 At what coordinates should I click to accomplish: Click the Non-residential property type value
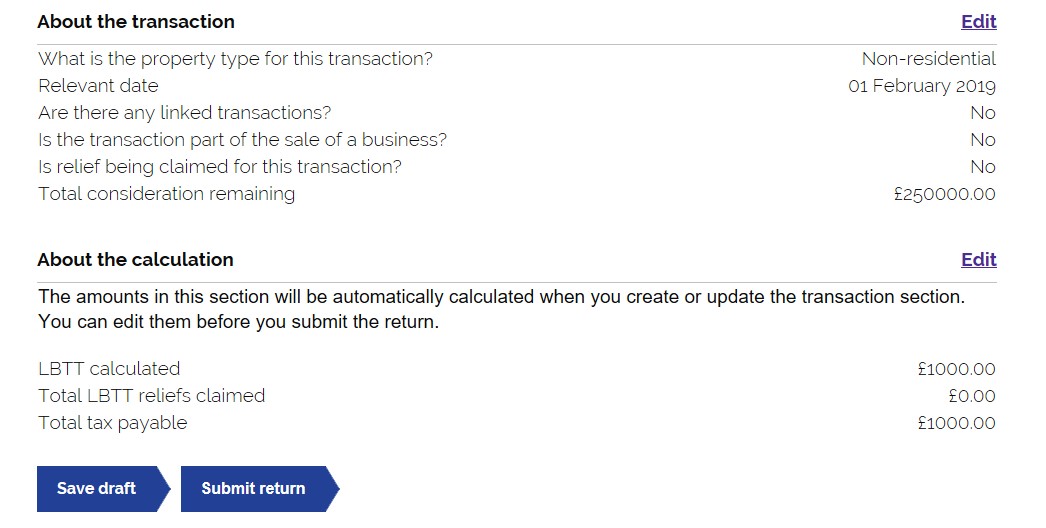point(929,59)
